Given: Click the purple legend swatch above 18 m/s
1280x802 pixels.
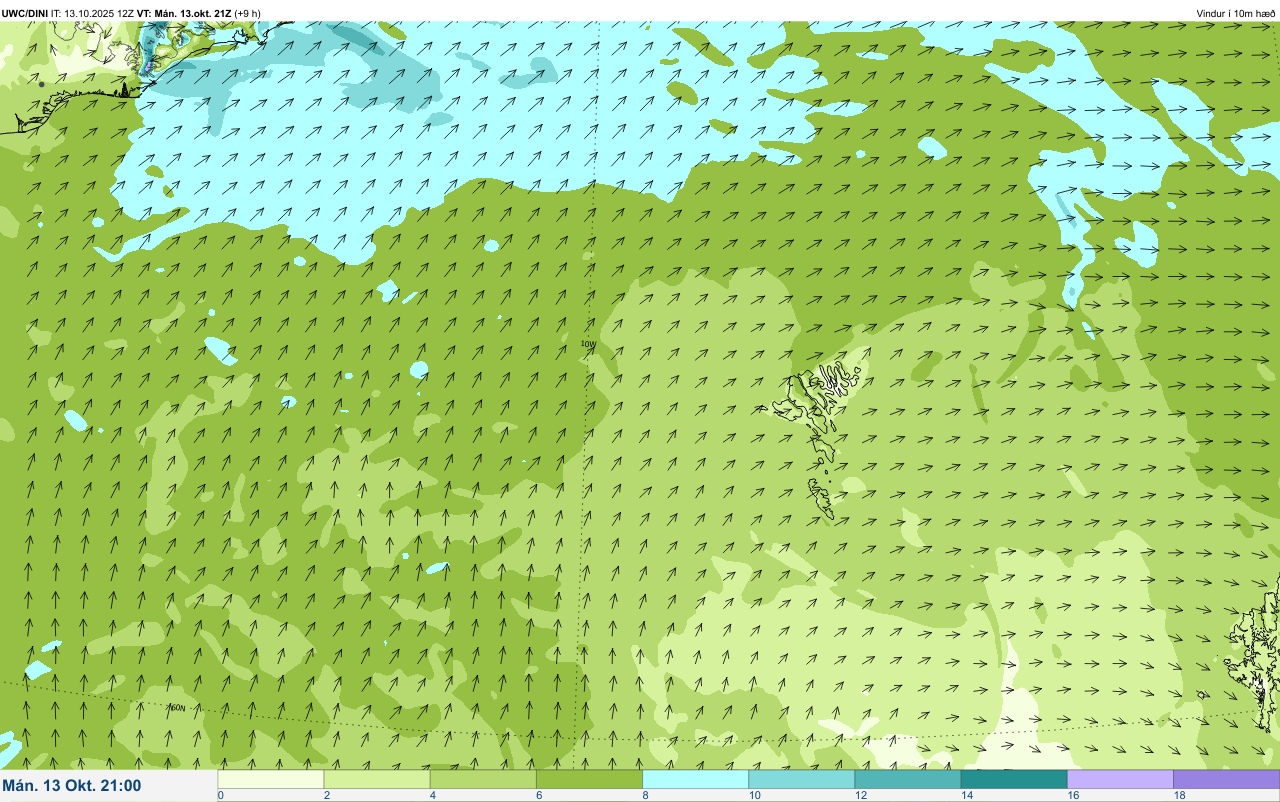Looking at the screenshot, I should (1226, 779).
